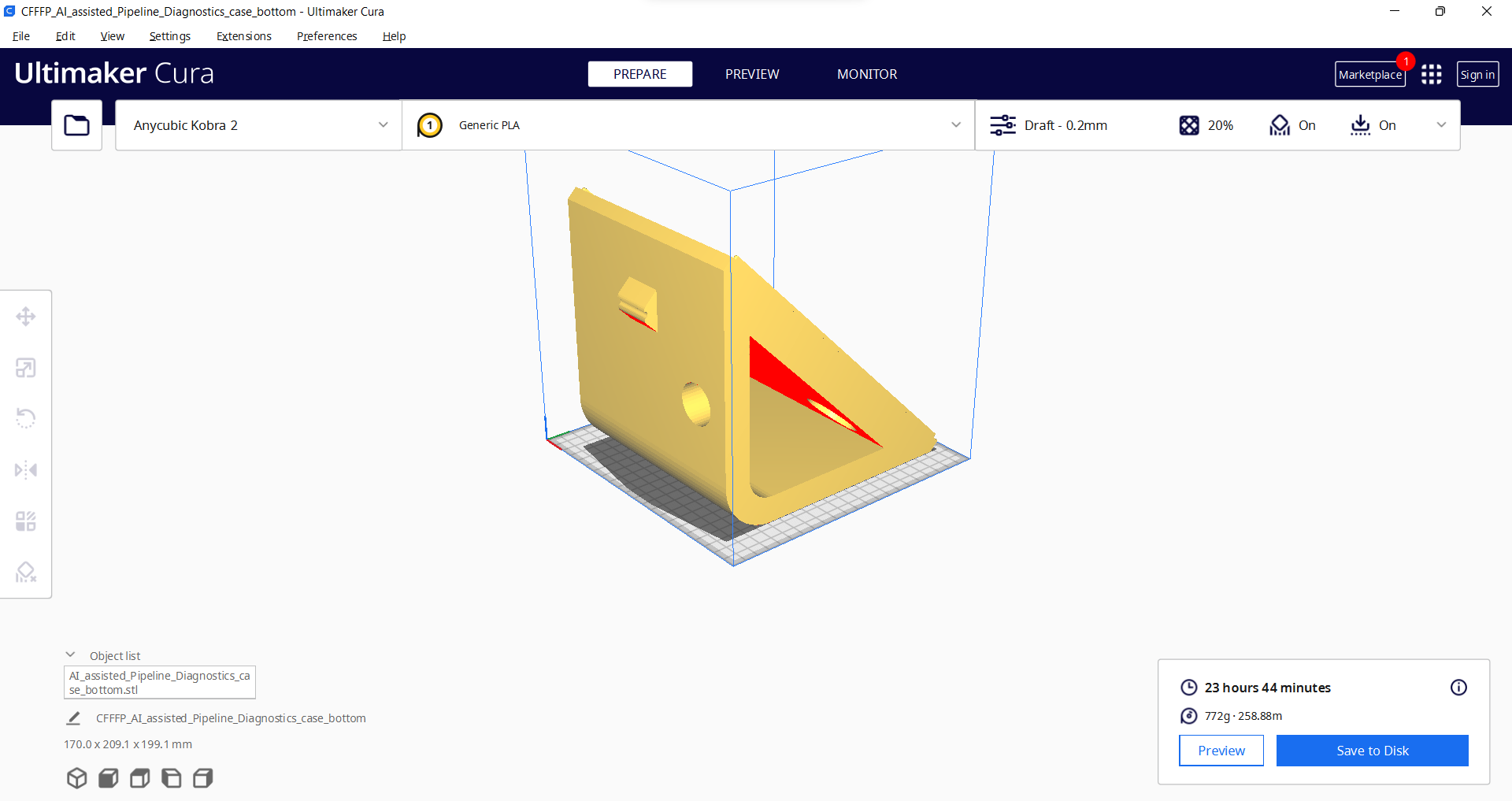Image resolution: width=1512 pixels, height=801 pixels.
Task: Click the Draft - 0.2mm profile text
Action: coord(1065,125)
